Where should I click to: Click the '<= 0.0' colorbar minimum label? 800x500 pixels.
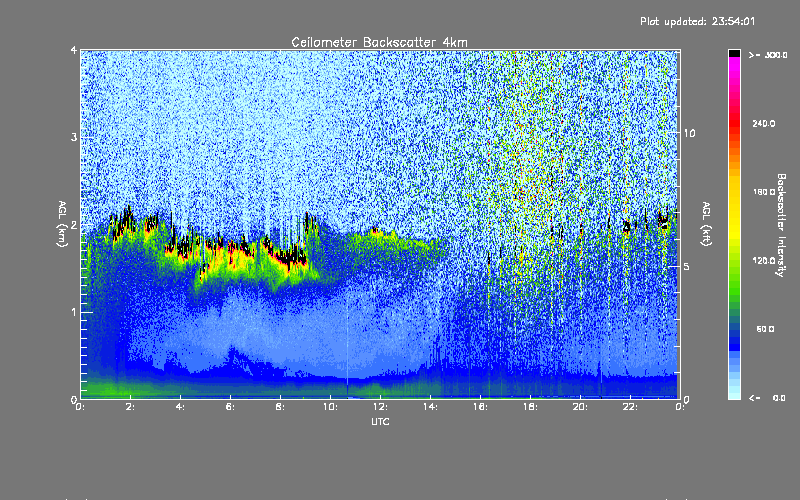coord(767,398)
